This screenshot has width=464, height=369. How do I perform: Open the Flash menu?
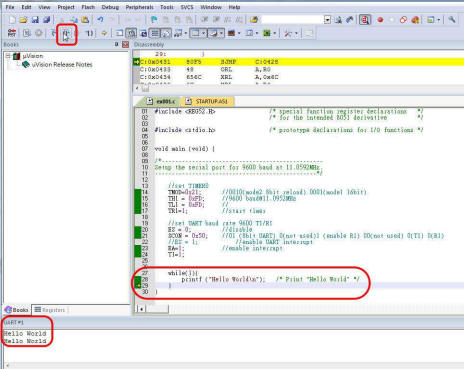(88, 7)
